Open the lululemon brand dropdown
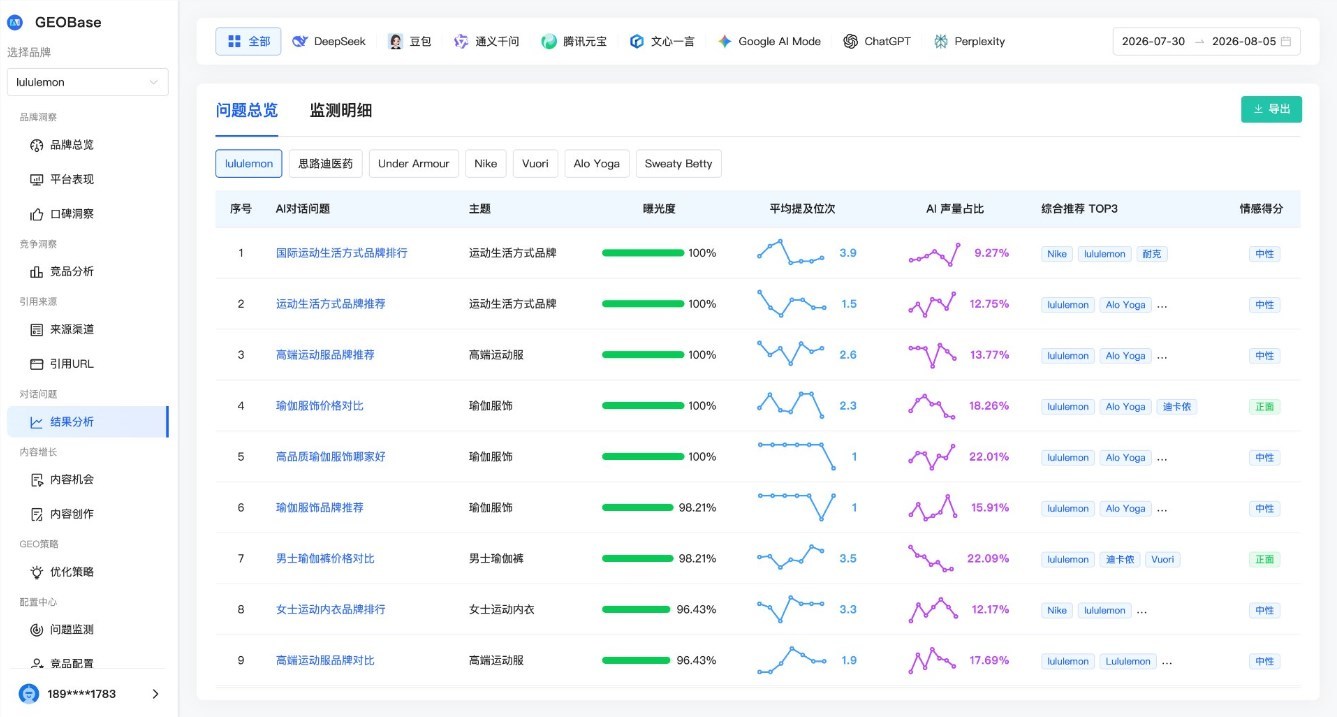 (x=88, y=82)
